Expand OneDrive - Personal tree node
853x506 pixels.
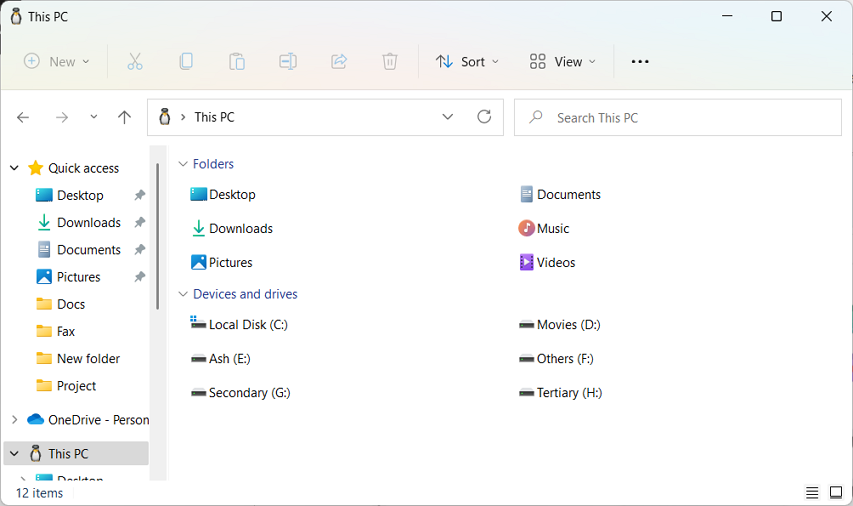15,419
